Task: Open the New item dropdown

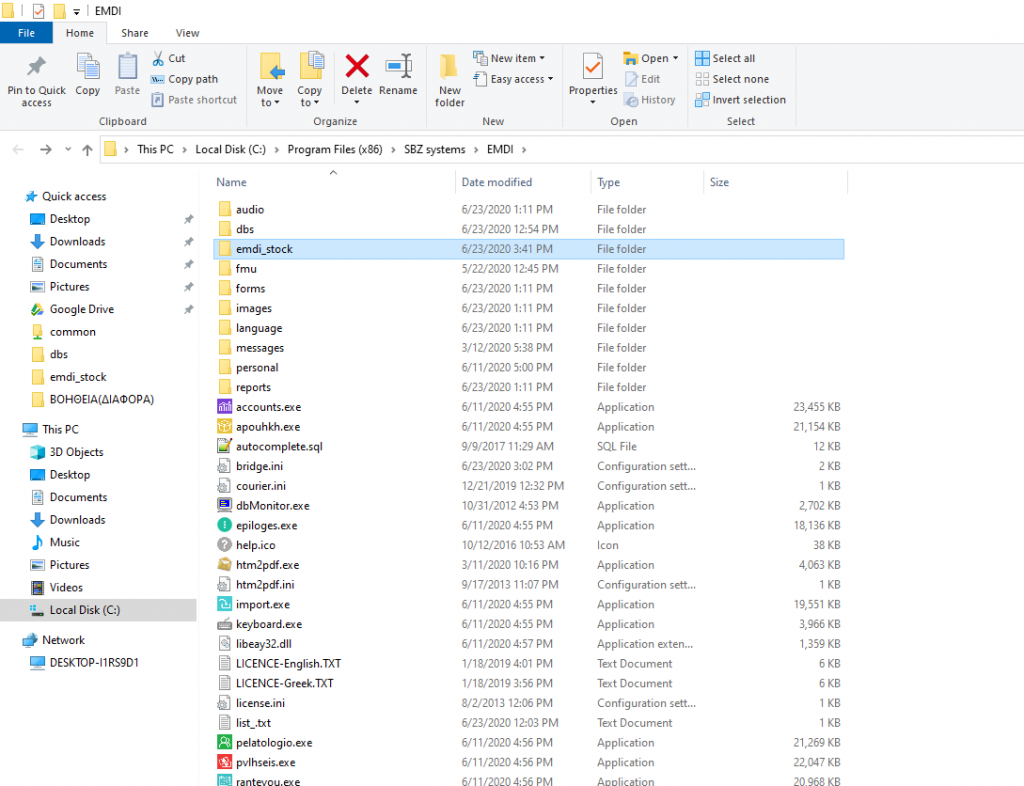Action: [514, 58]
